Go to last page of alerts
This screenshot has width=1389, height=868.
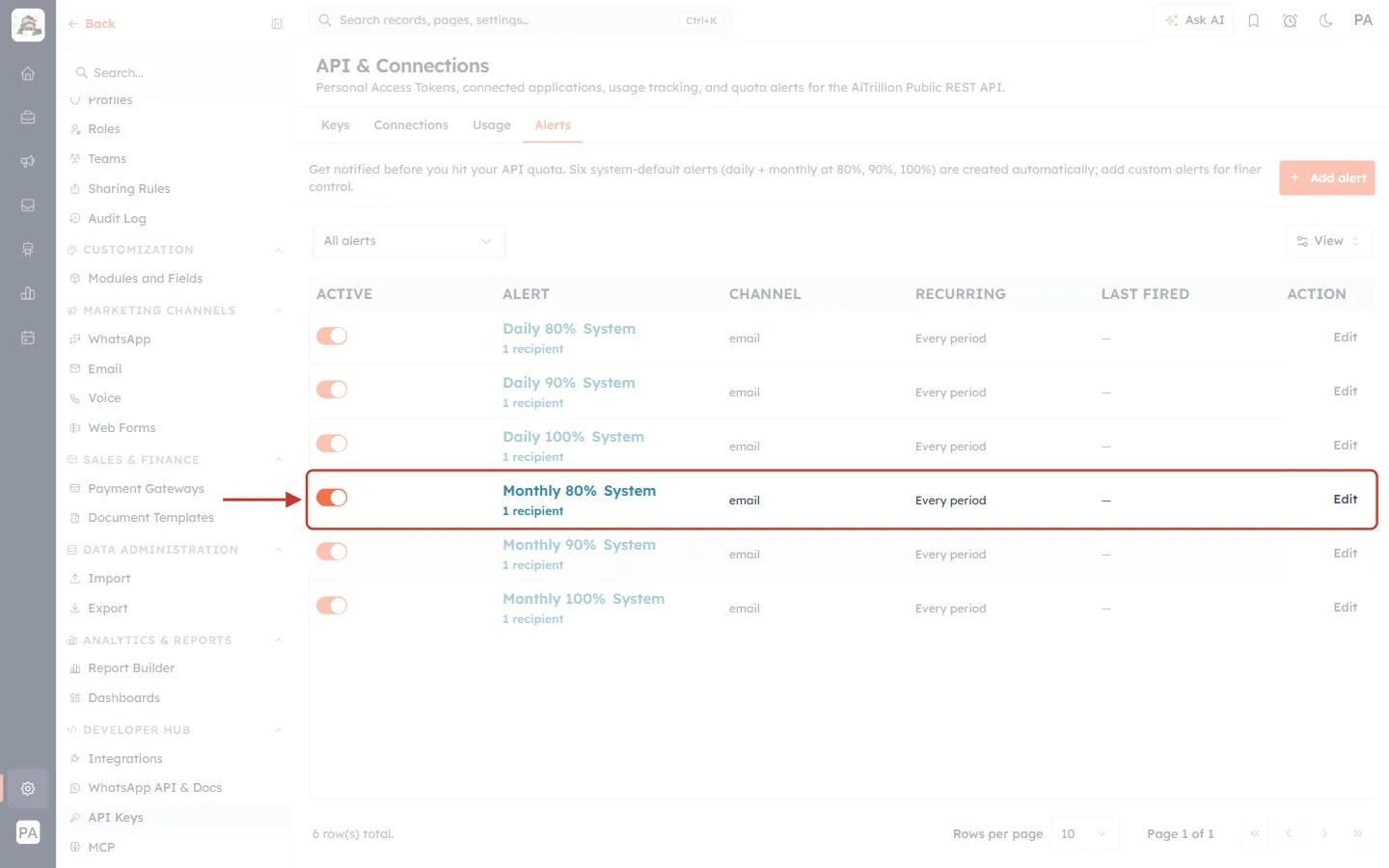1358,833
